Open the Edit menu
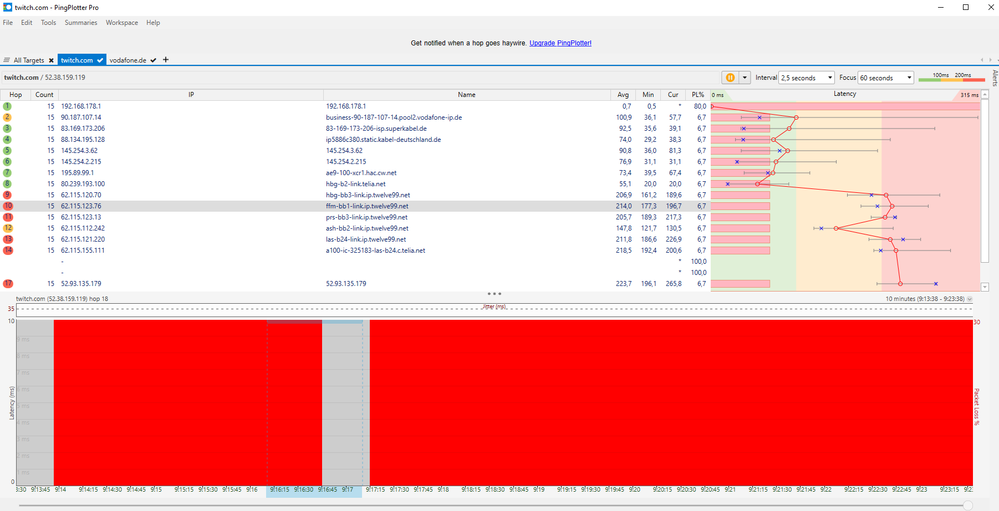 26,22
